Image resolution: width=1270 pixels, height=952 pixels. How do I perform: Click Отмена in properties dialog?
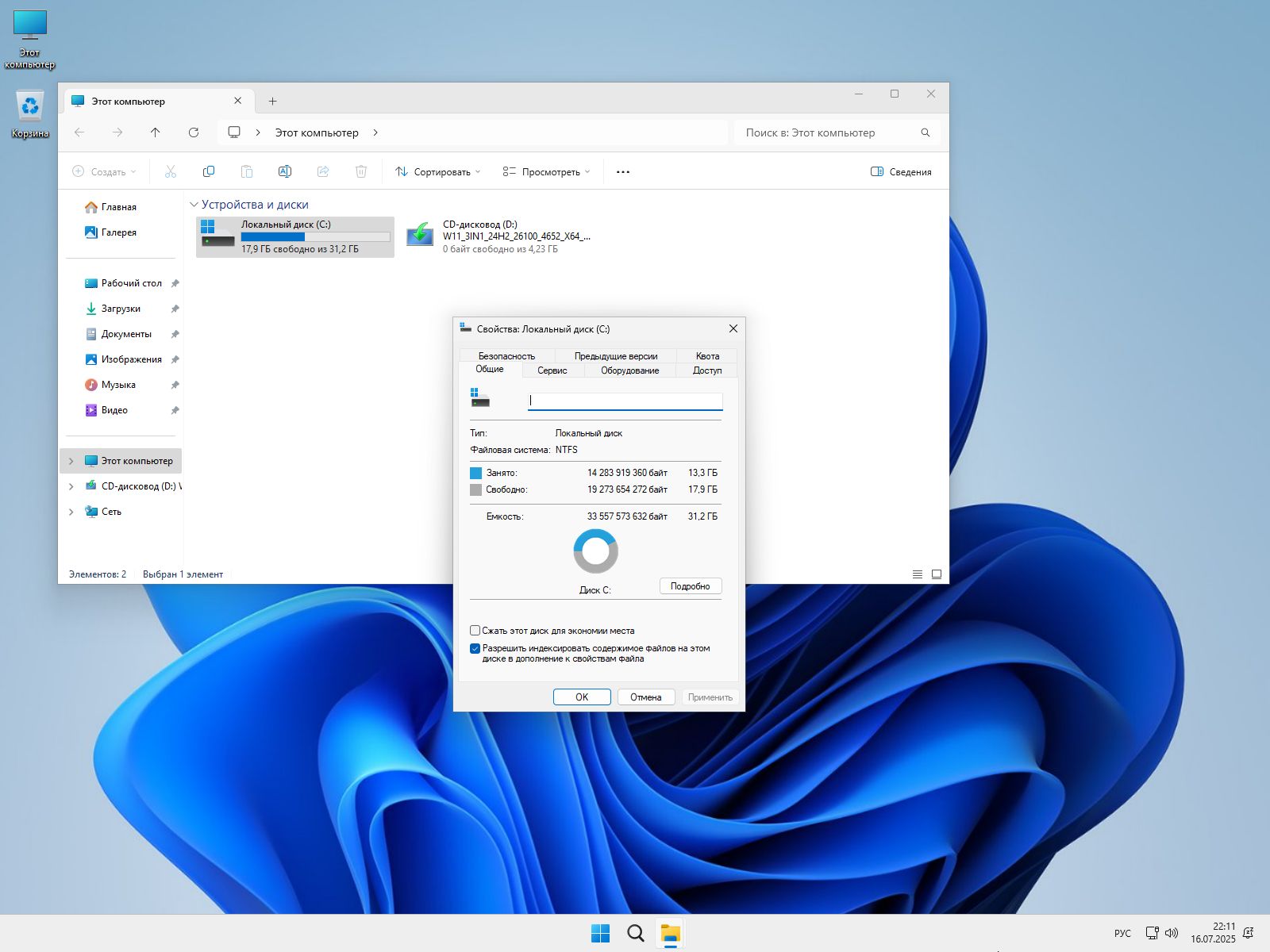pyautogui.click(x=646, y=697)
